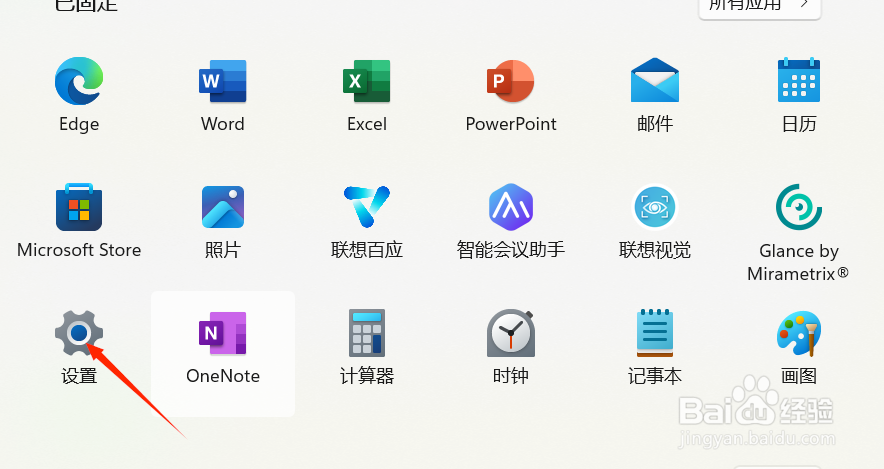Launch the 记事本 notepad app
This screenshot has height=469, width=884.
tap(655, 333)
